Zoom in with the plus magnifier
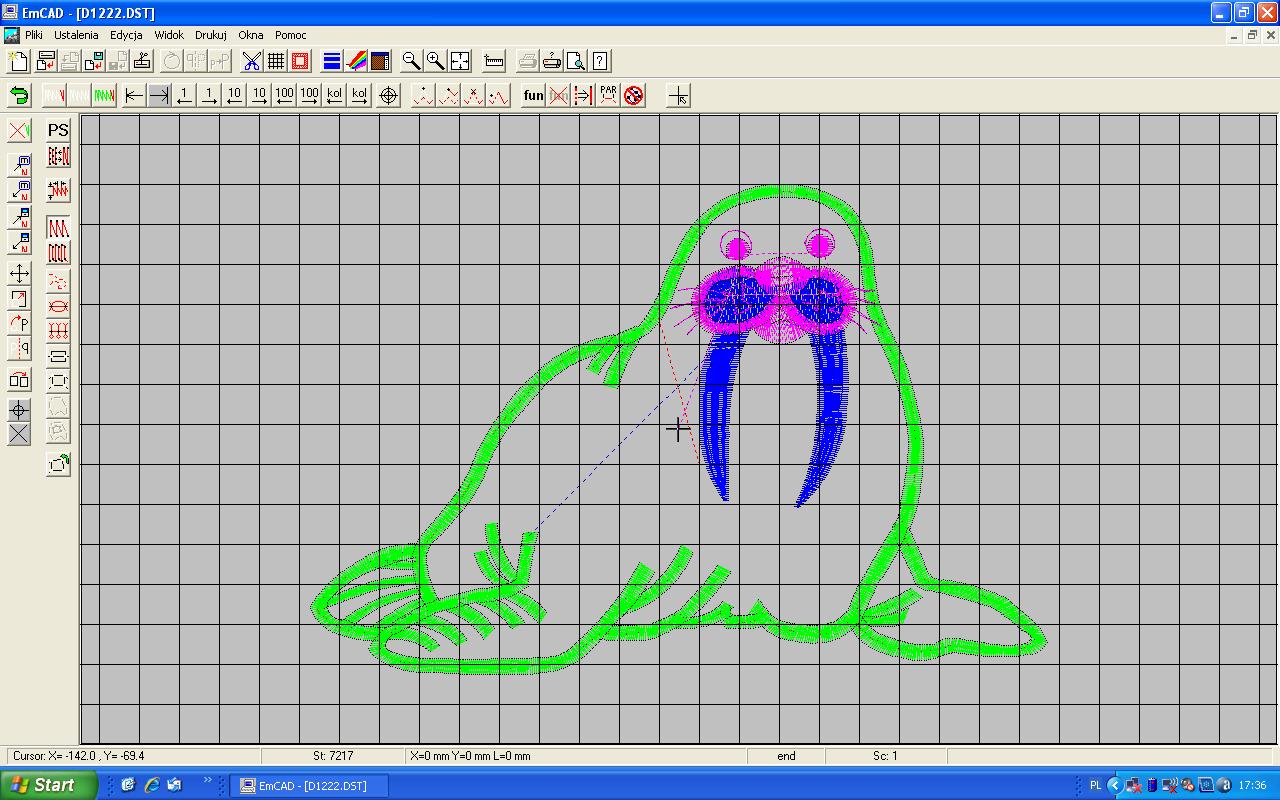This screenshot has height=800, width=1280. pos(435,61)
